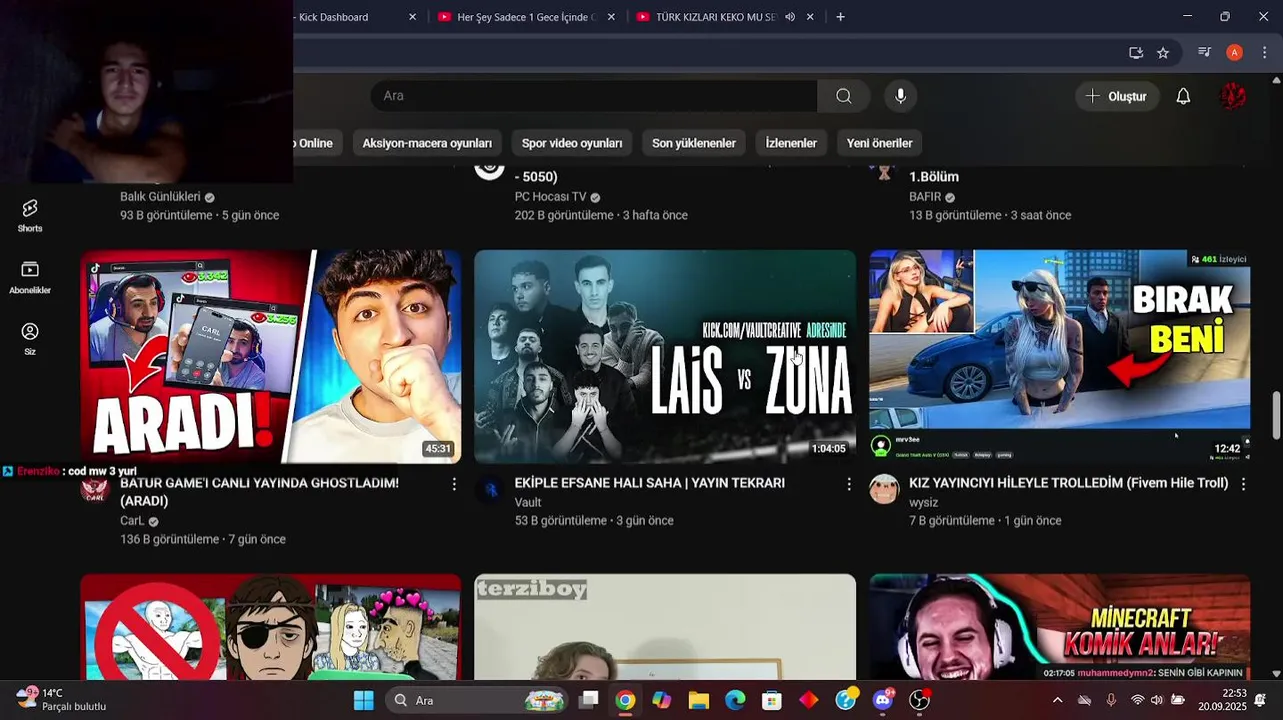Open the Windows taskbar Ara search box
1283x720 pixels.
click(x=477, y=700)
